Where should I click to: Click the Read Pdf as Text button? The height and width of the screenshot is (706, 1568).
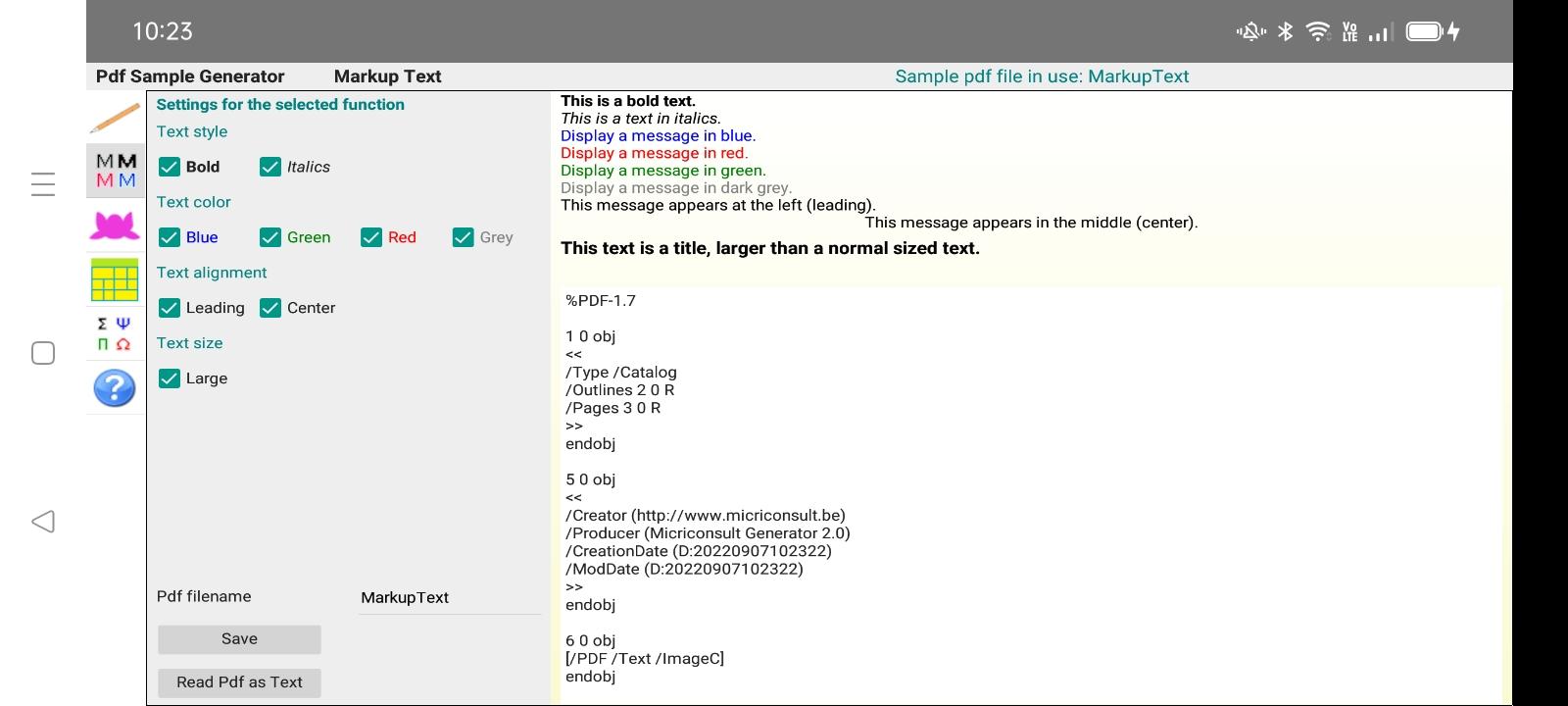click(239, 682)
